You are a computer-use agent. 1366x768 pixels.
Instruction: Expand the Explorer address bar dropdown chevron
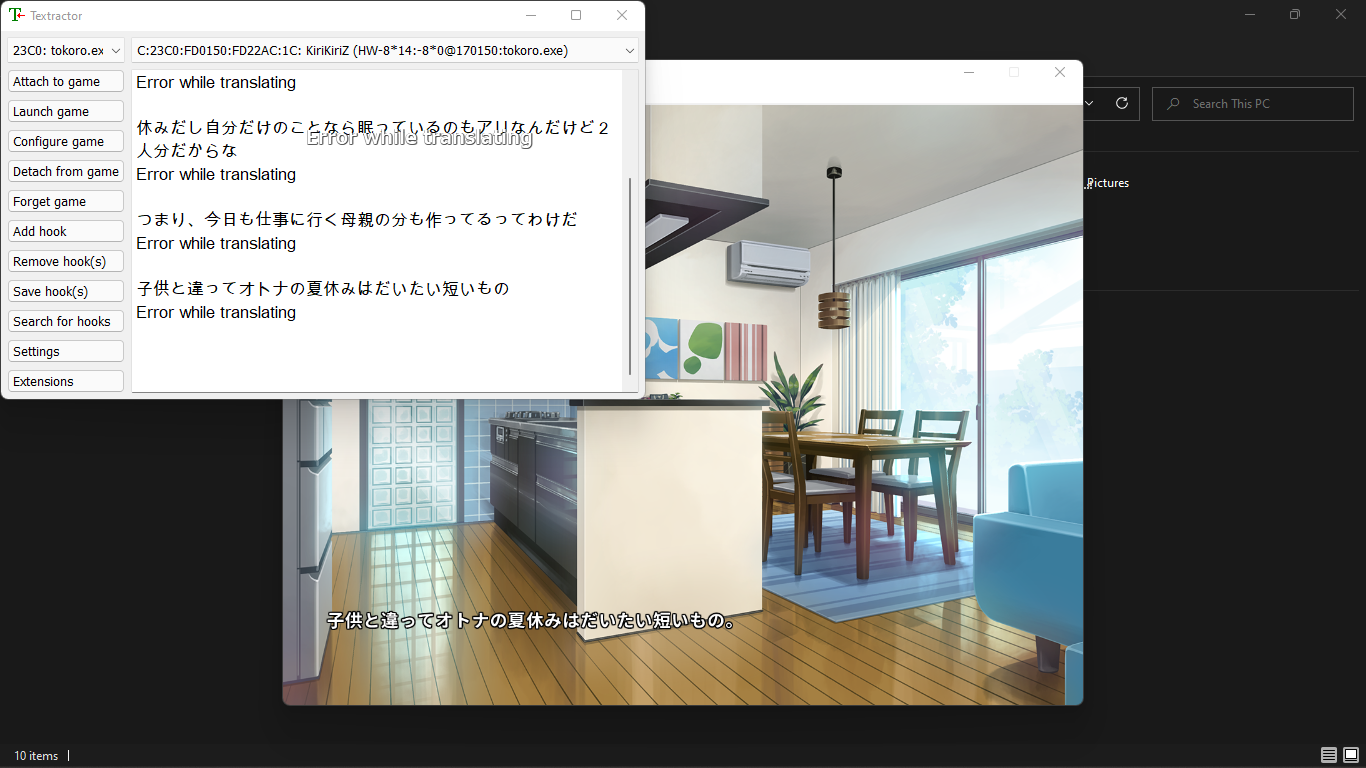coord(1090,103)
